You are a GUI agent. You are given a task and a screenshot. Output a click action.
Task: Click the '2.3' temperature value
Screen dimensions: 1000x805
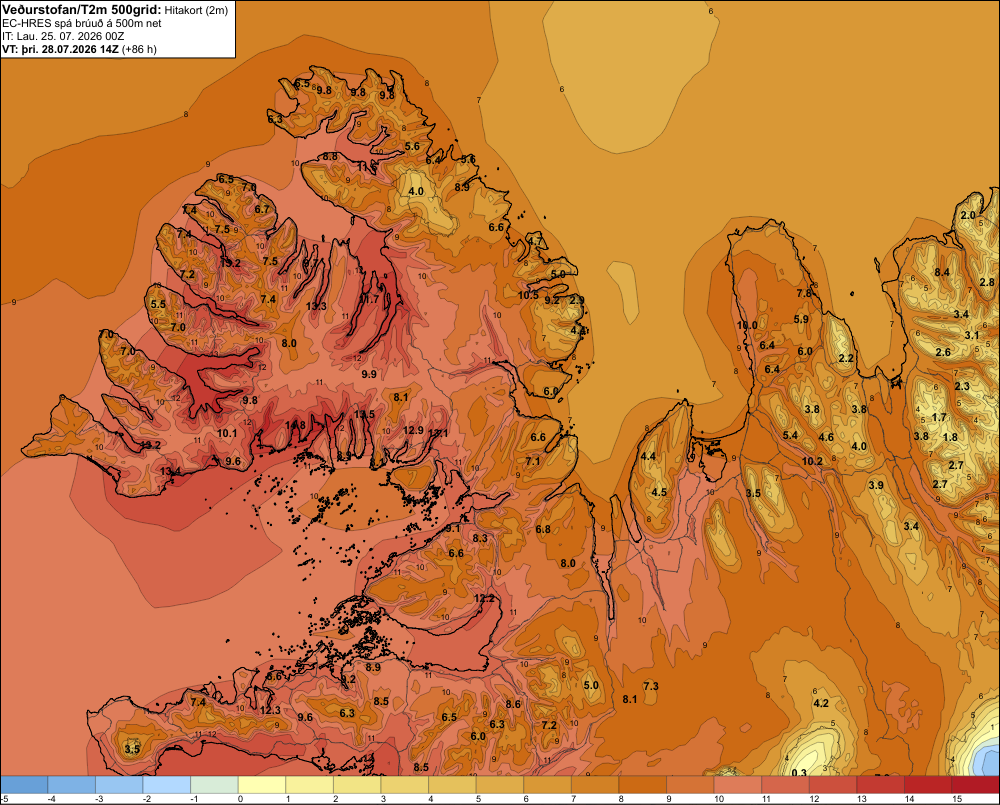[962, 387]
